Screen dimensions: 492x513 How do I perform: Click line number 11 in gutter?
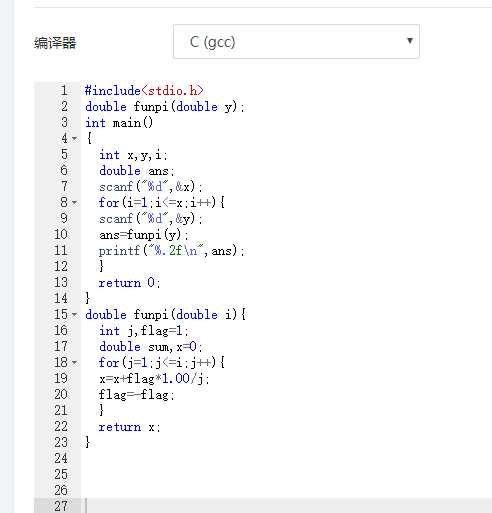[x=61, y=250]
